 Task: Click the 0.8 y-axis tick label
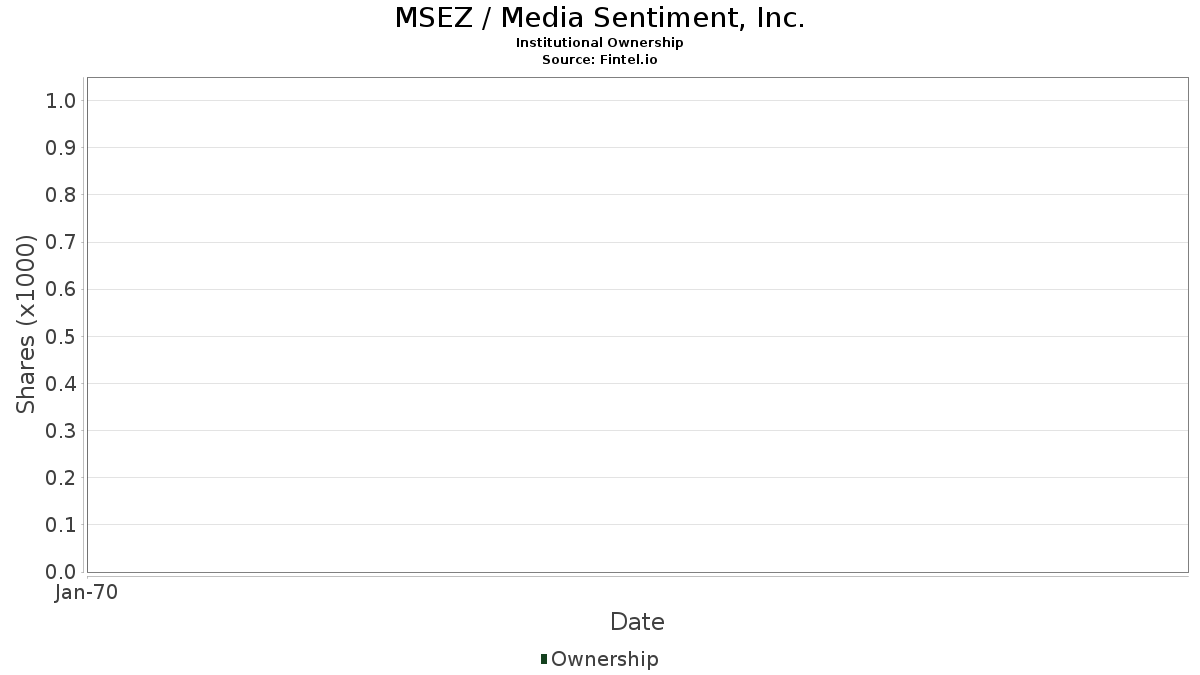[x=60, y=195]
